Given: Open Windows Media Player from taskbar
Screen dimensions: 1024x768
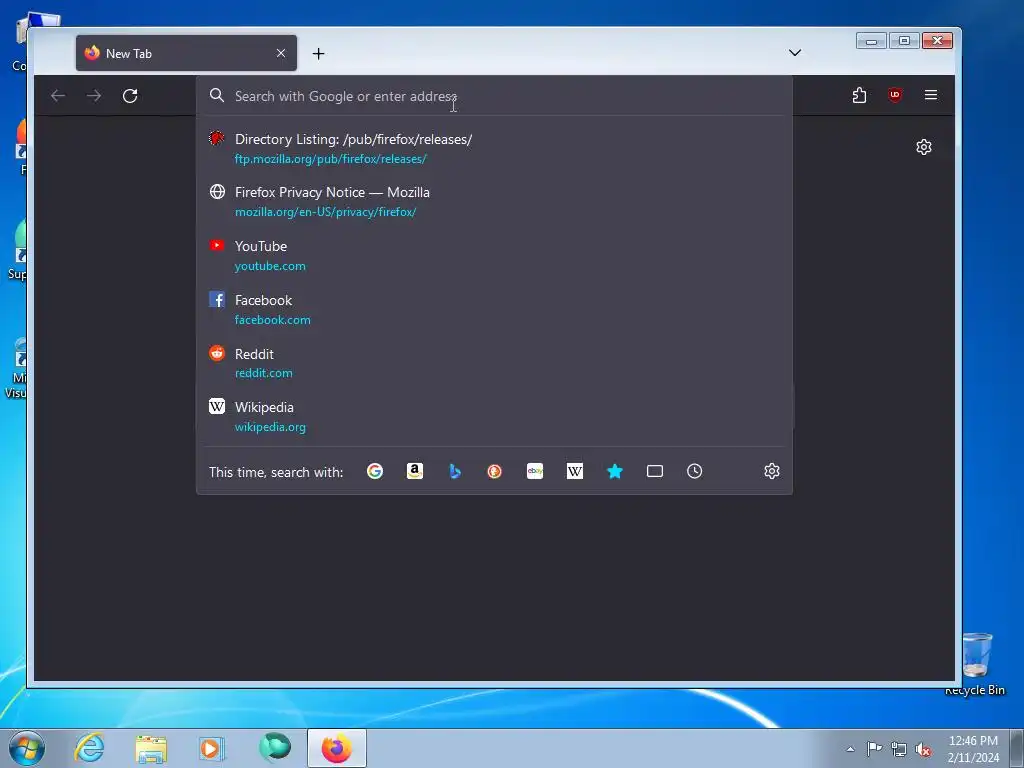Looking at the screenshot, I should click(x=212, y=748).
